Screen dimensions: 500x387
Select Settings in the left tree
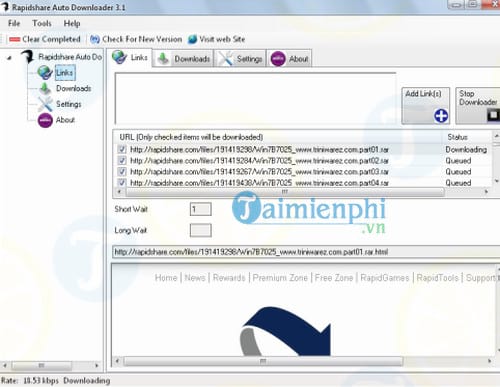(x=69, y=104)
